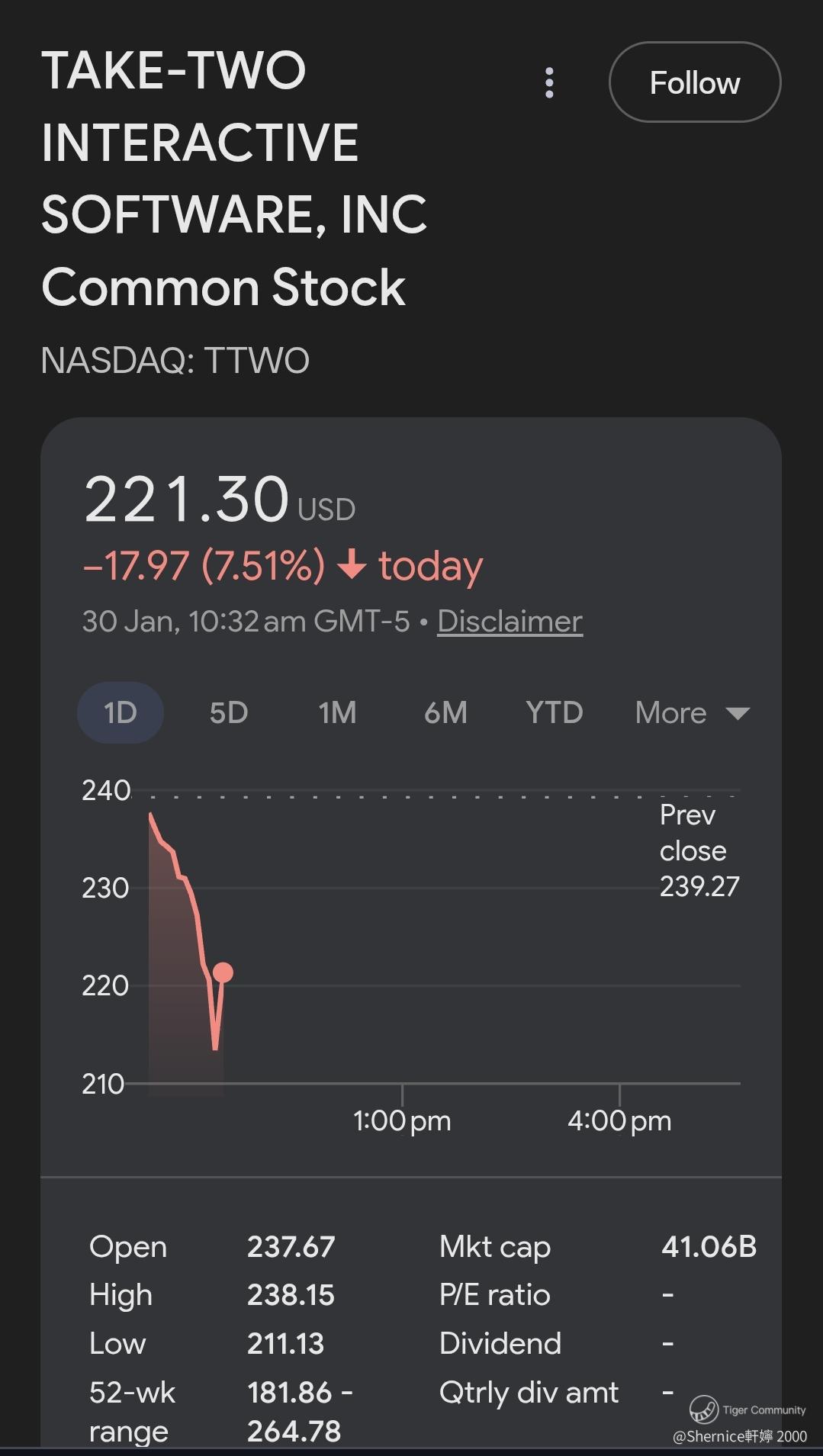The height and width of the screenshot is (1456, 823).
Task: Select the 1D chart range tab
Action: pyautogui.click(x=121, y=713)
